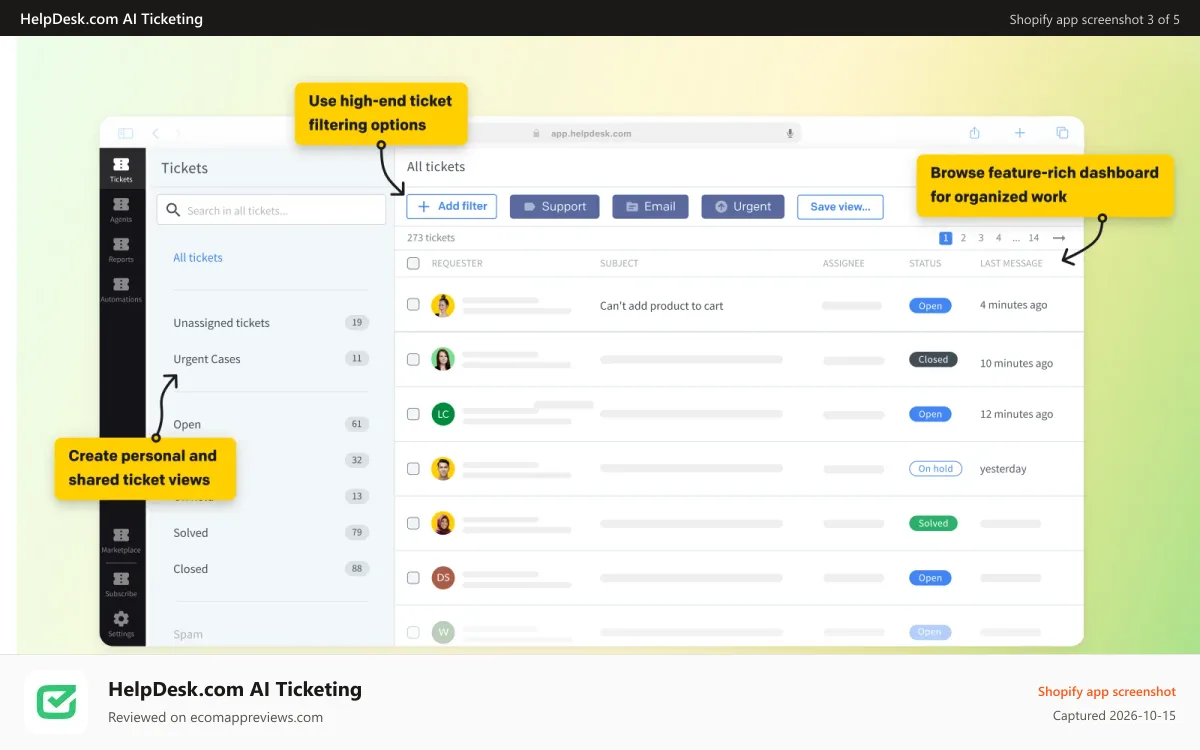Viewport: 1200px width, 750px height.
Task: Open the Reports sidebar icon
Action: coord(121,249)
